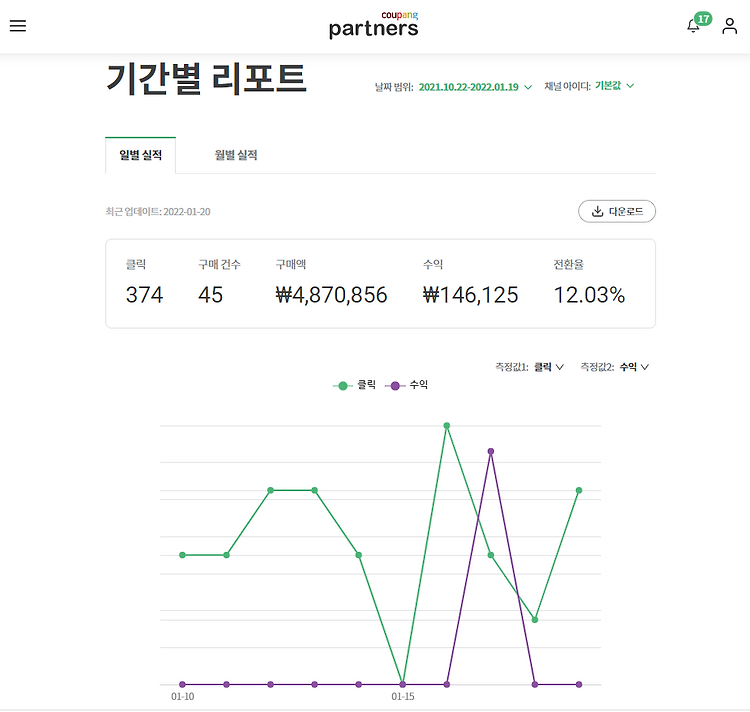750x712 pixels.
Task: Click the 최근 업데이트 2022-01-20 text
Action: point(158,212)
